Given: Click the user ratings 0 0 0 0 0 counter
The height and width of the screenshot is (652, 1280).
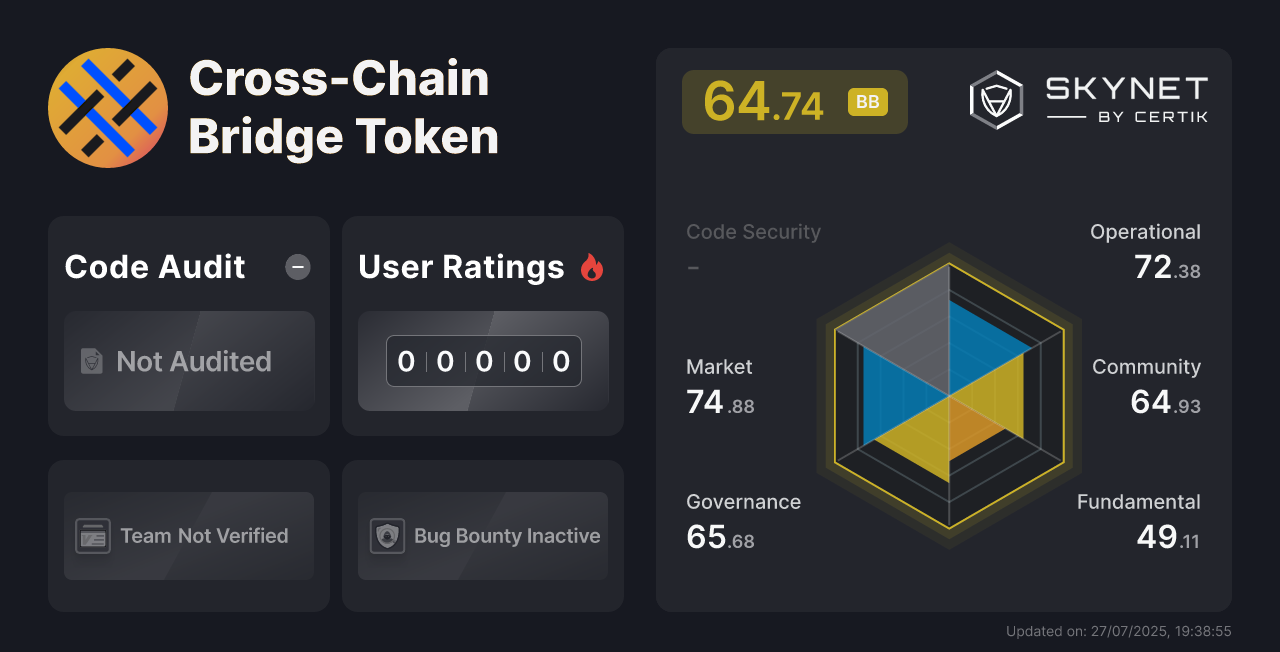Looking at the screenshot, I should coord(484,361).
